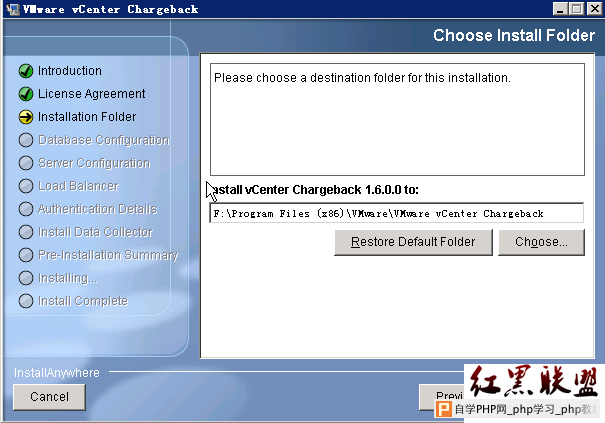The height and width of the screenshot is (423, 605).
Task: Click the Install Data Collector circle icon
Action: [26, 232]
